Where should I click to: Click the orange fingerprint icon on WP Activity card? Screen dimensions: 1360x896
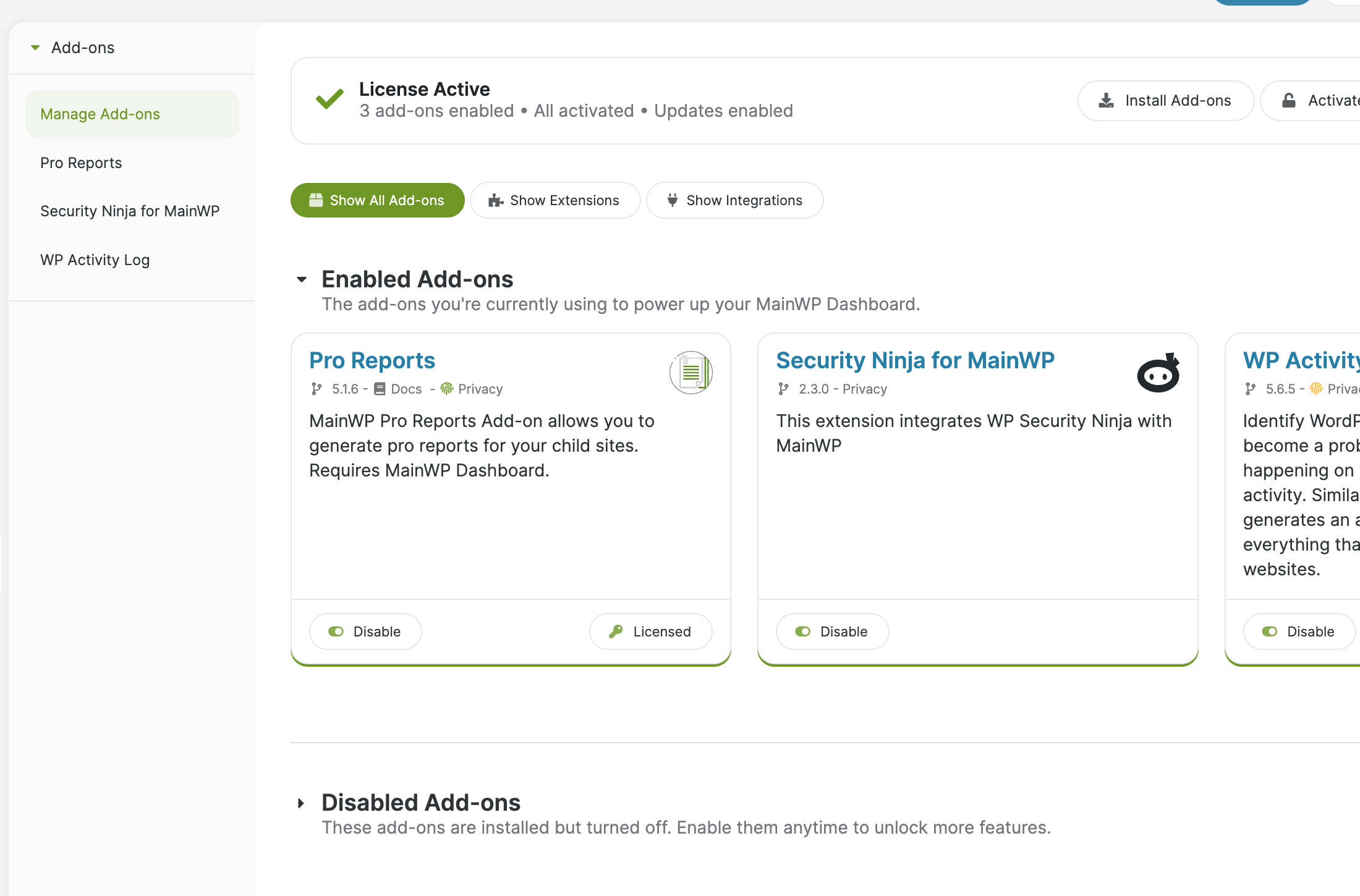[x=1317, y=389]
